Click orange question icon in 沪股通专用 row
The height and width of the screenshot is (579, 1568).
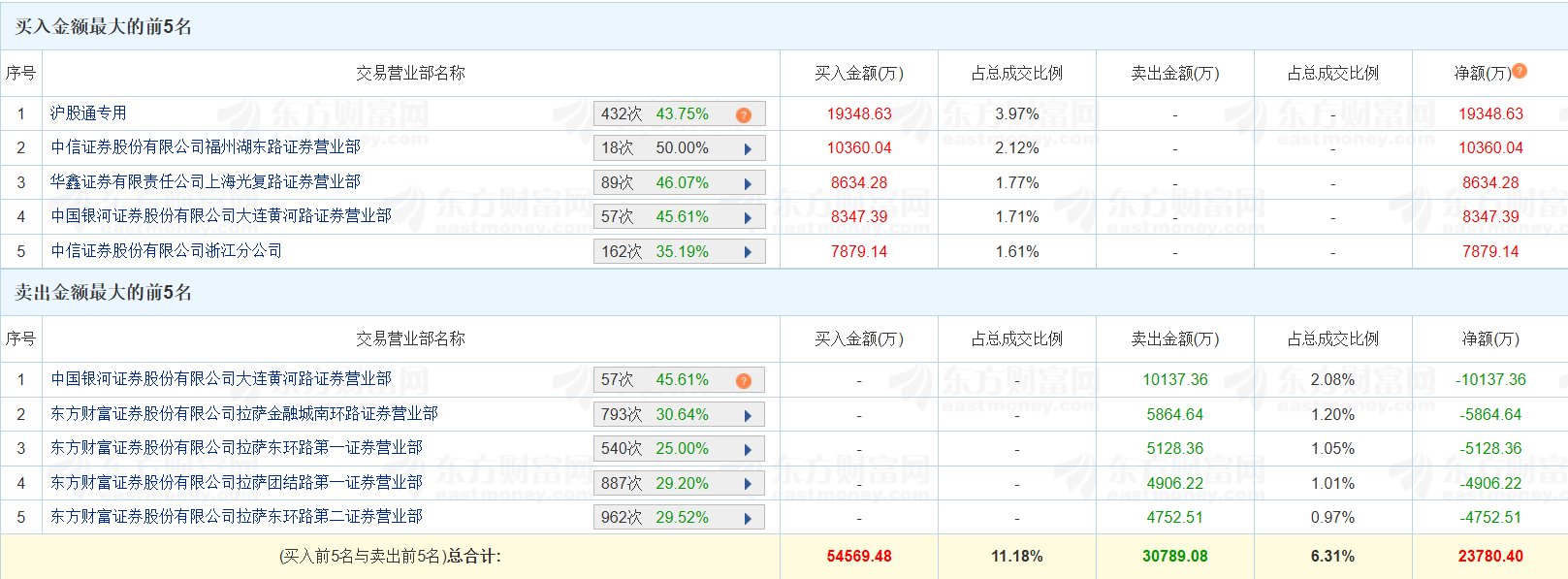point(744,114)
